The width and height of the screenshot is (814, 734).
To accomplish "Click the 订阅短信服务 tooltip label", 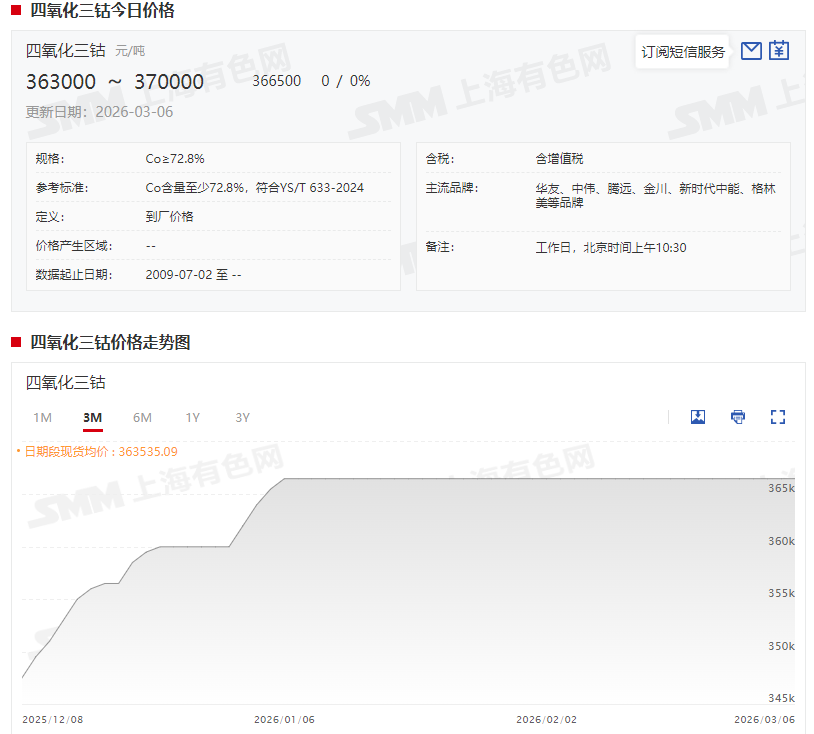I will (x=683, y=52).
